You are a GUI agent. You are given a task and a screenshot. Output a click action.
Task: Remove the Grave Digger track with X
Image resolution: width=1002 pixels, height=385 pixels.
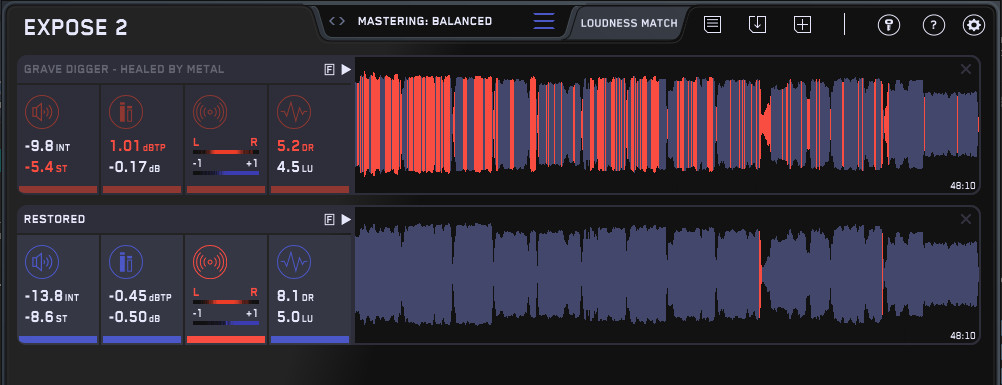point(966,69)
